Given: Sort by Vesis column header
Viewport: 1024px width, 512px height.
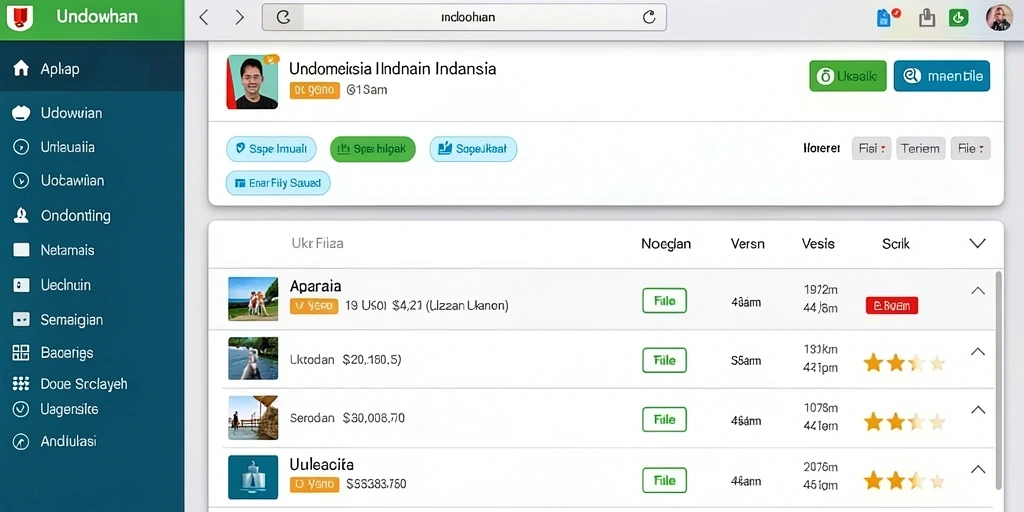Looking at the screenshot, I should [x=818, y=244].
